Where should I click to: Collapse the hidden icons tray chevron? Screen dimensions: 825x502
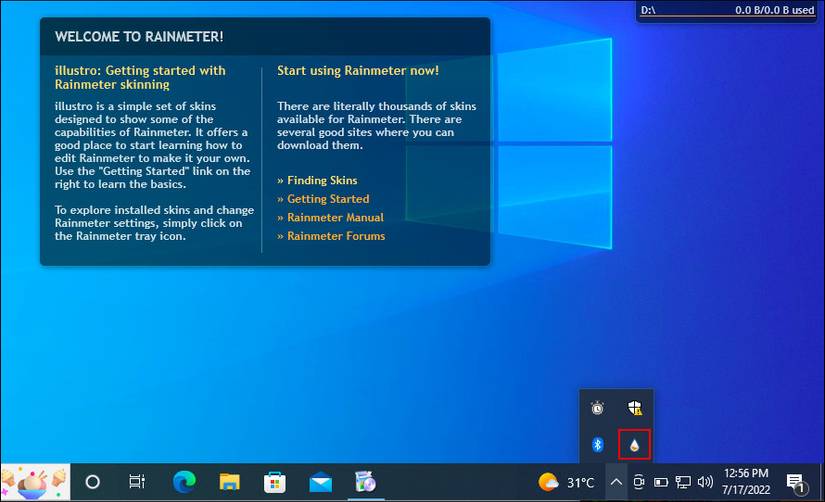[616, 482]
